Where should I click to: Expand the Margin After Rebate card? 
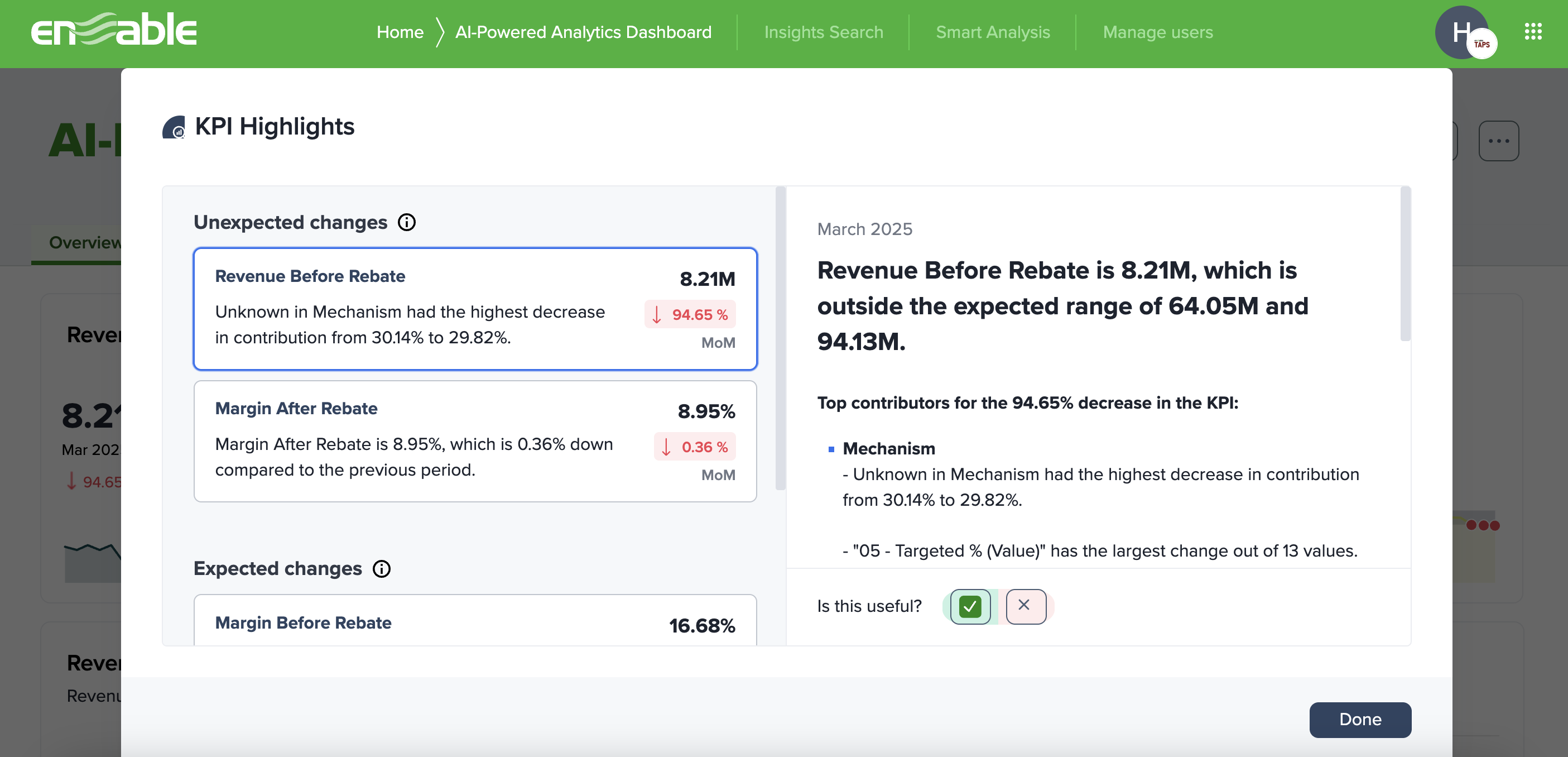(475, 440)
